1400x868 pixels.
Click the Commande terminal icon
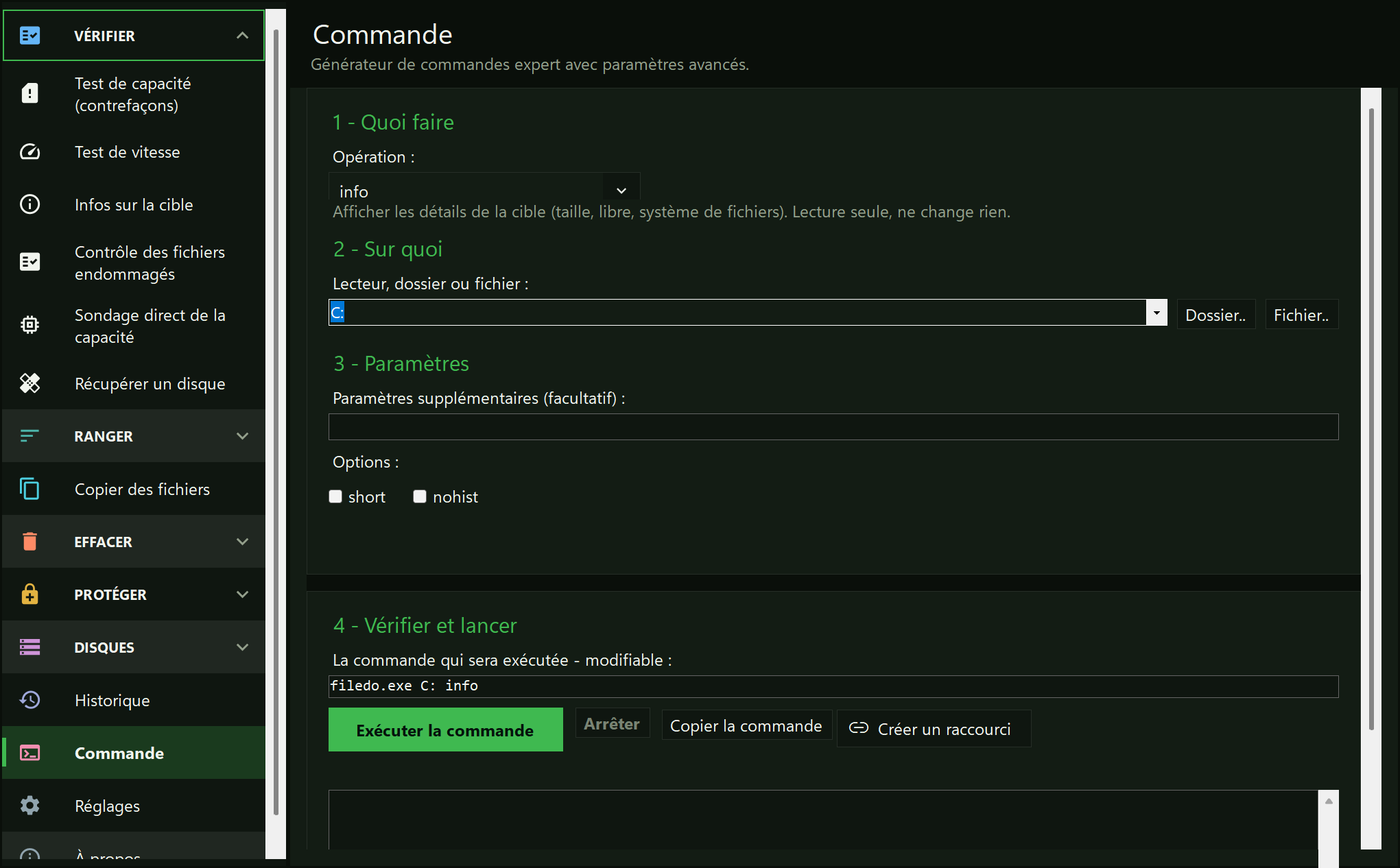point(29,753)
